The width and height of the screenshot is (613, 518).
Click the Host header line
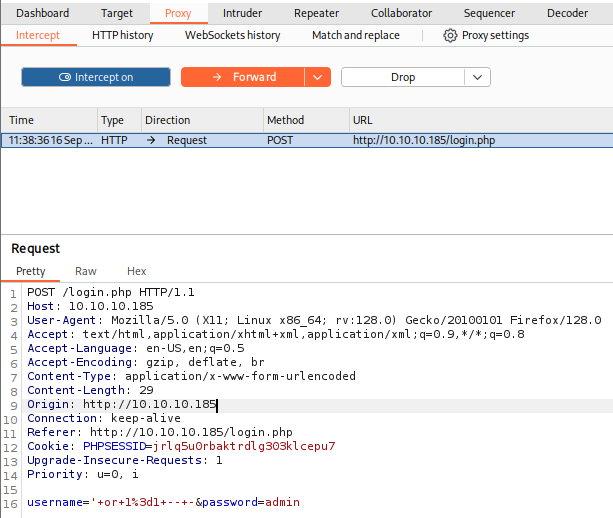click(x=90, y=306)
